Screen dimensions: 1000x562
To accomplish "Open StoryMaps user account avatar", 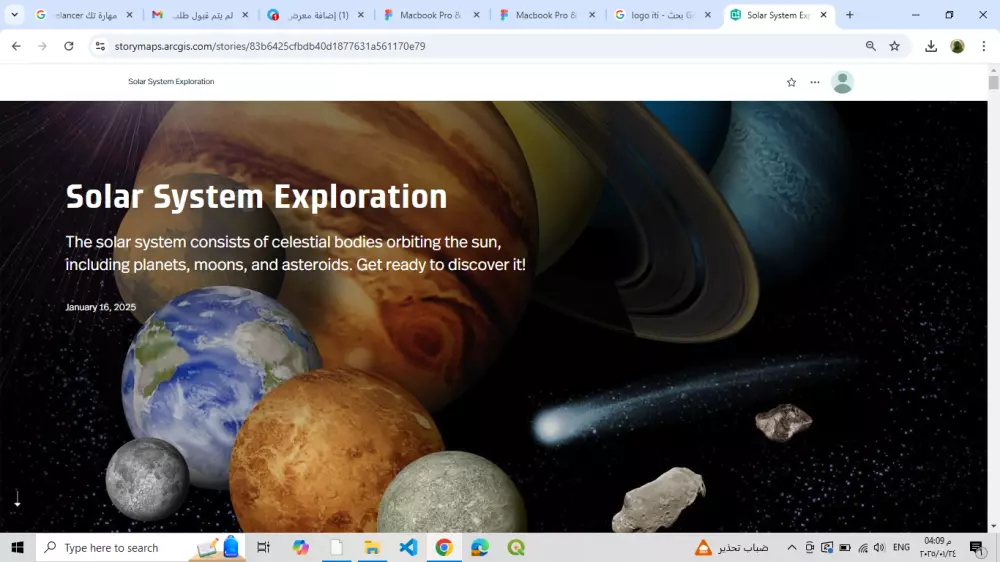I will [x=842, y=82].
